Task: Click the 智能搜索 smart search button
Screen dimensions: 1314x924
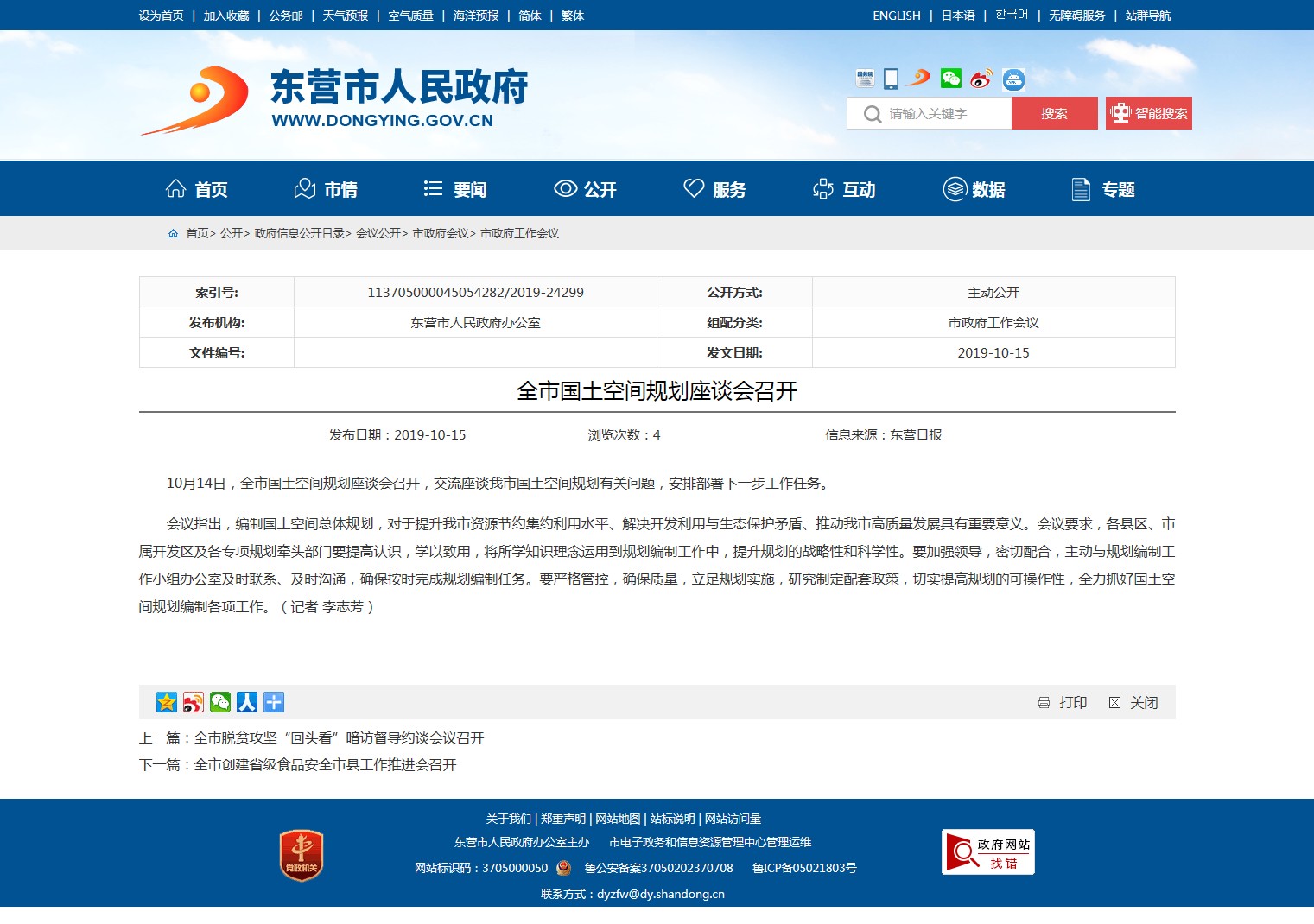Action: point(1148,113)
